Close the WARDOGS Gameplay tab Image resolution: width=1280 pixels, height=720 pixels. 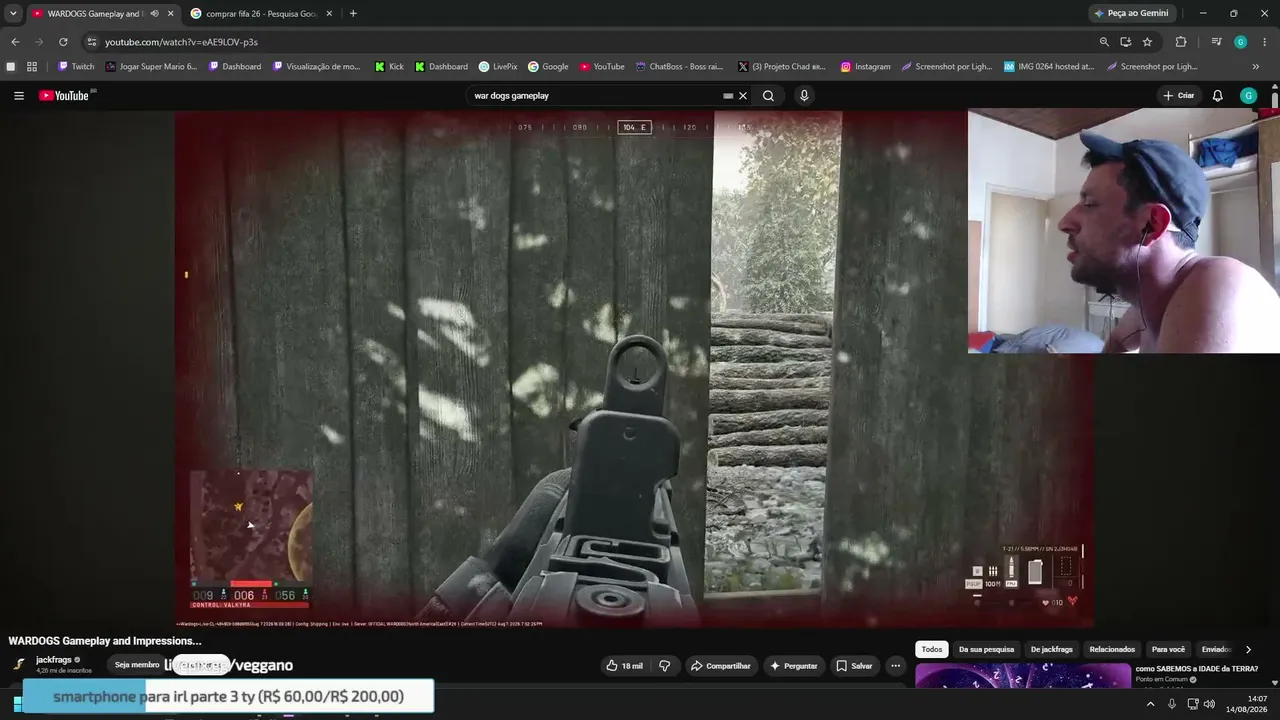click(171, 14)
